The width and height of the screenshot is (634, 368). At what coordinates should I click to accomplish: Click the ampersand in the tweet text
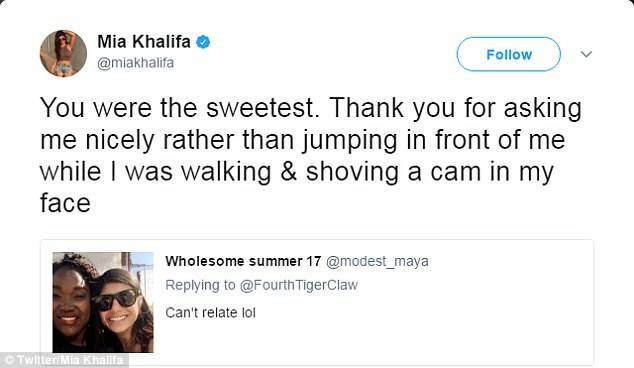tap(288, 171)
